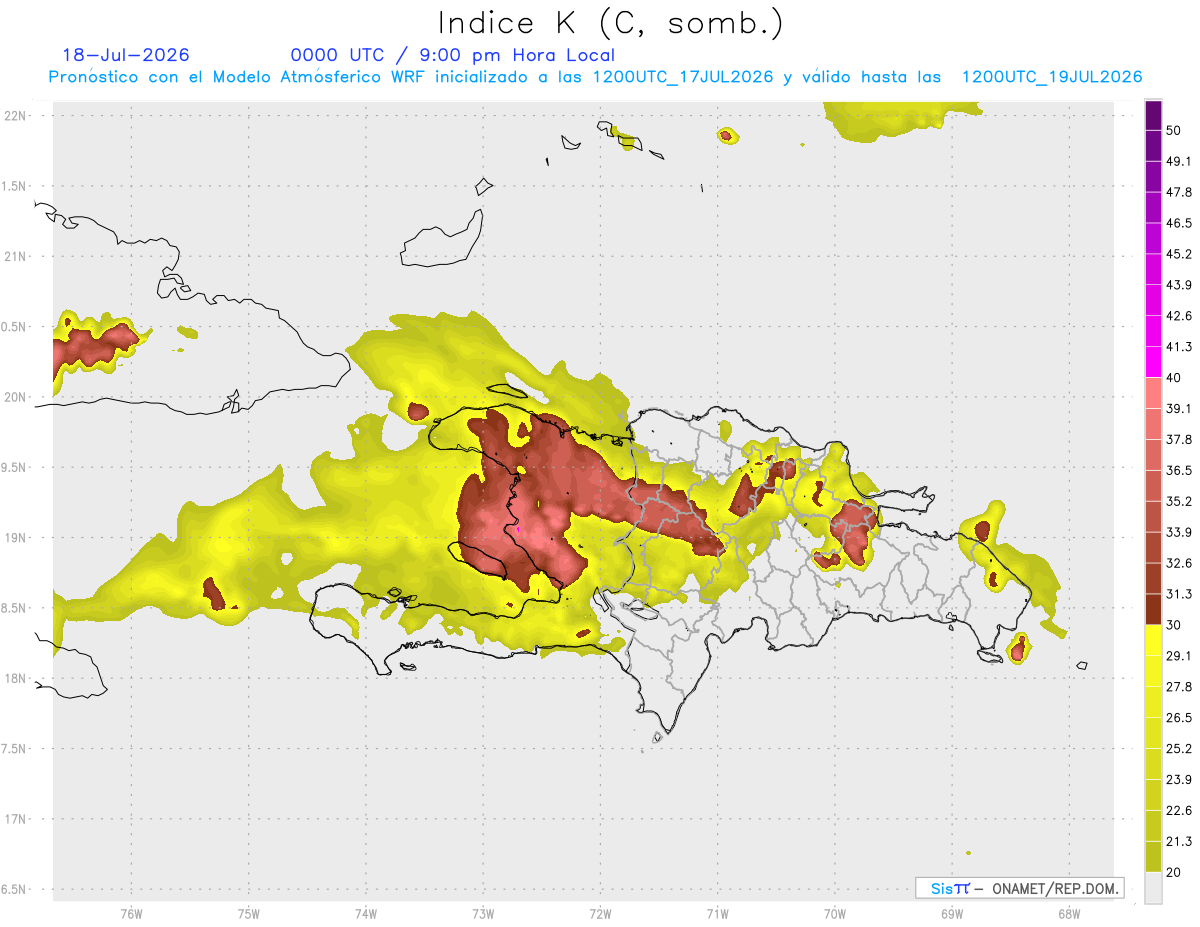Click the '33.9' legend value

click(x=1179, y=532)
